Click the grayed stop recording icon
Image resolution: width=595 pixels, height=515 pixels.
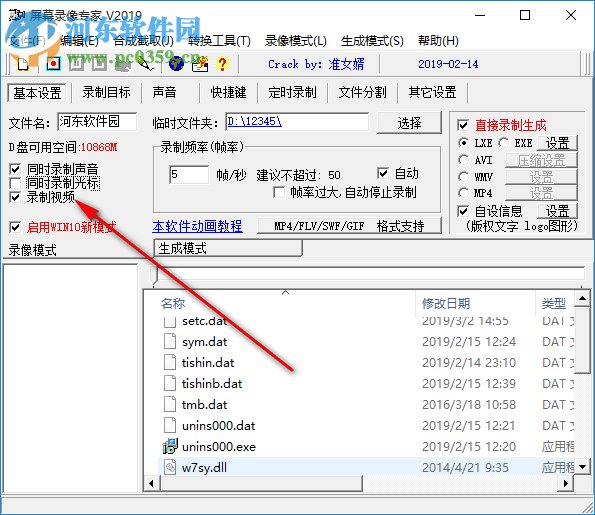tap(99, 64)
